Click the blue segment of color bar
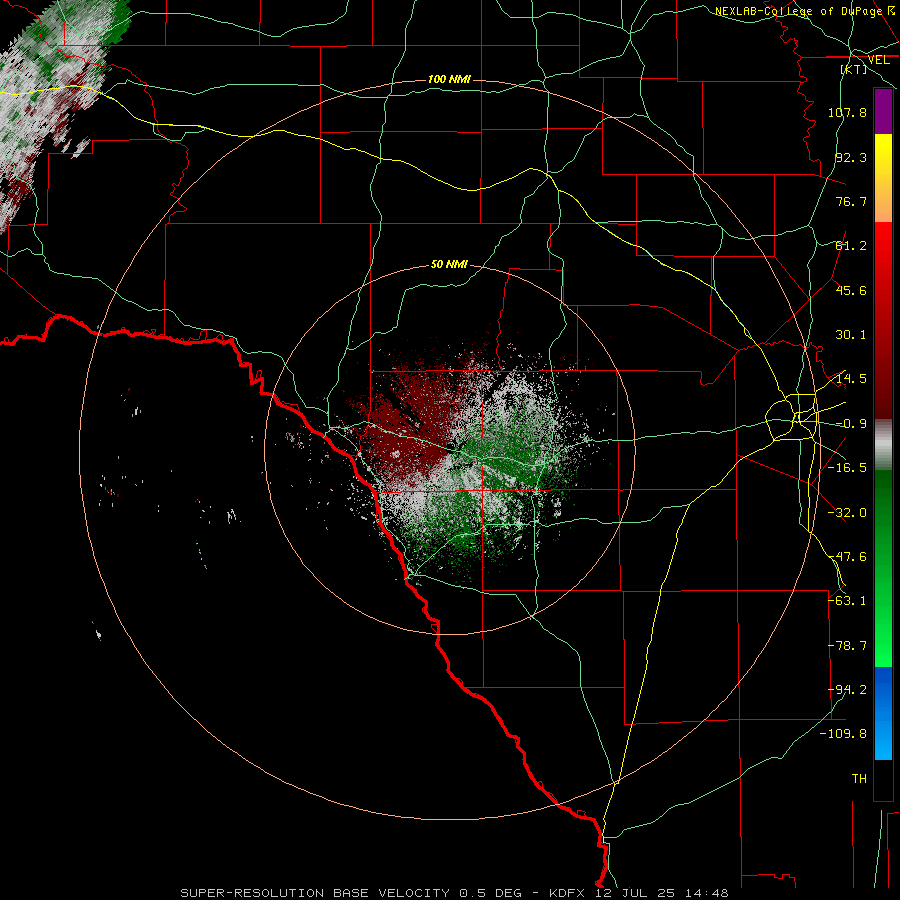 [x=883, y=713]
